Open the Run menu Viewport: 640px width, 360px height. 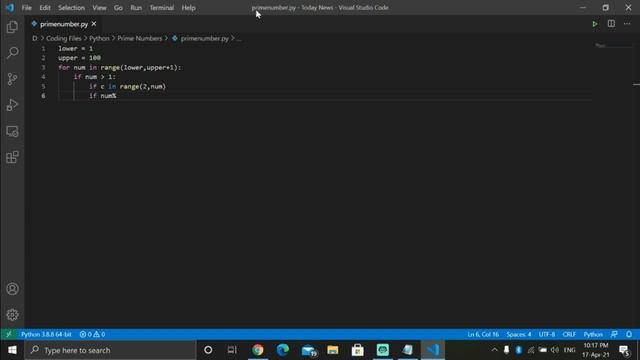click(136, 8)
